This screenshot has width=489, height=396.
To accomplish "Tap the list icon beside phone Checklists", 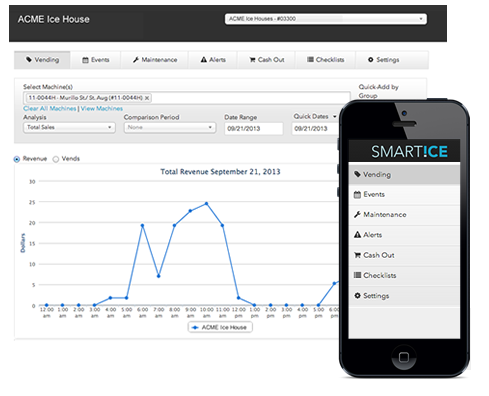I will [357, 275].
